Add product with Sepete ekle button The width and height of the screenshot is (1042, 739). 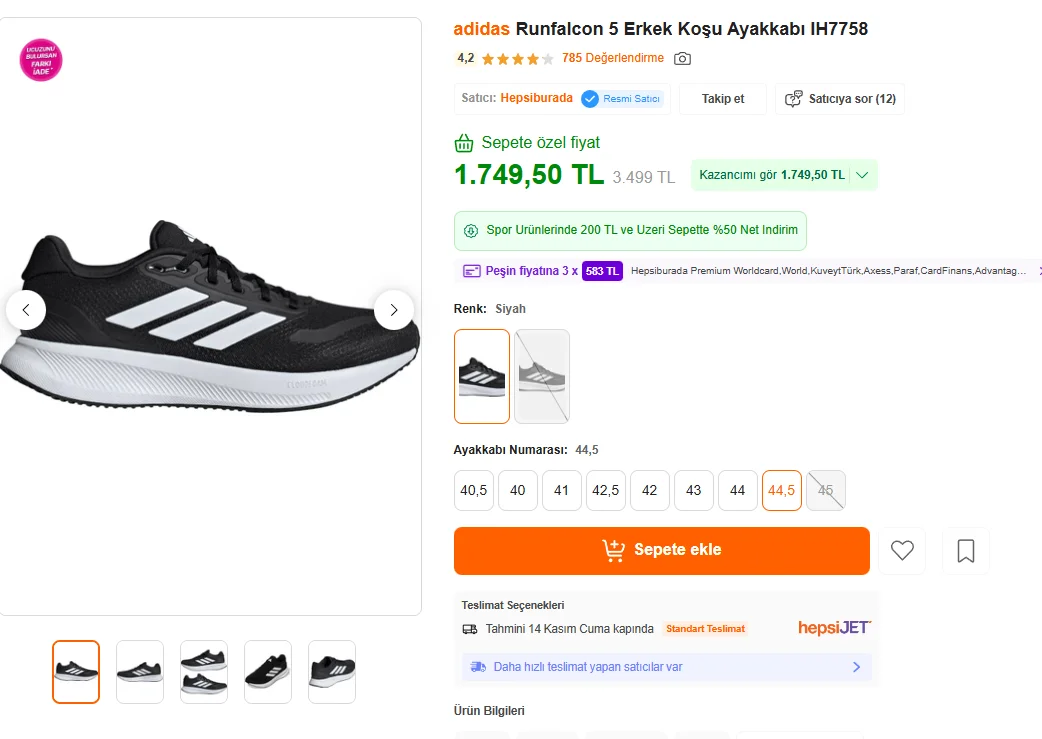click(x=662, y=551)
